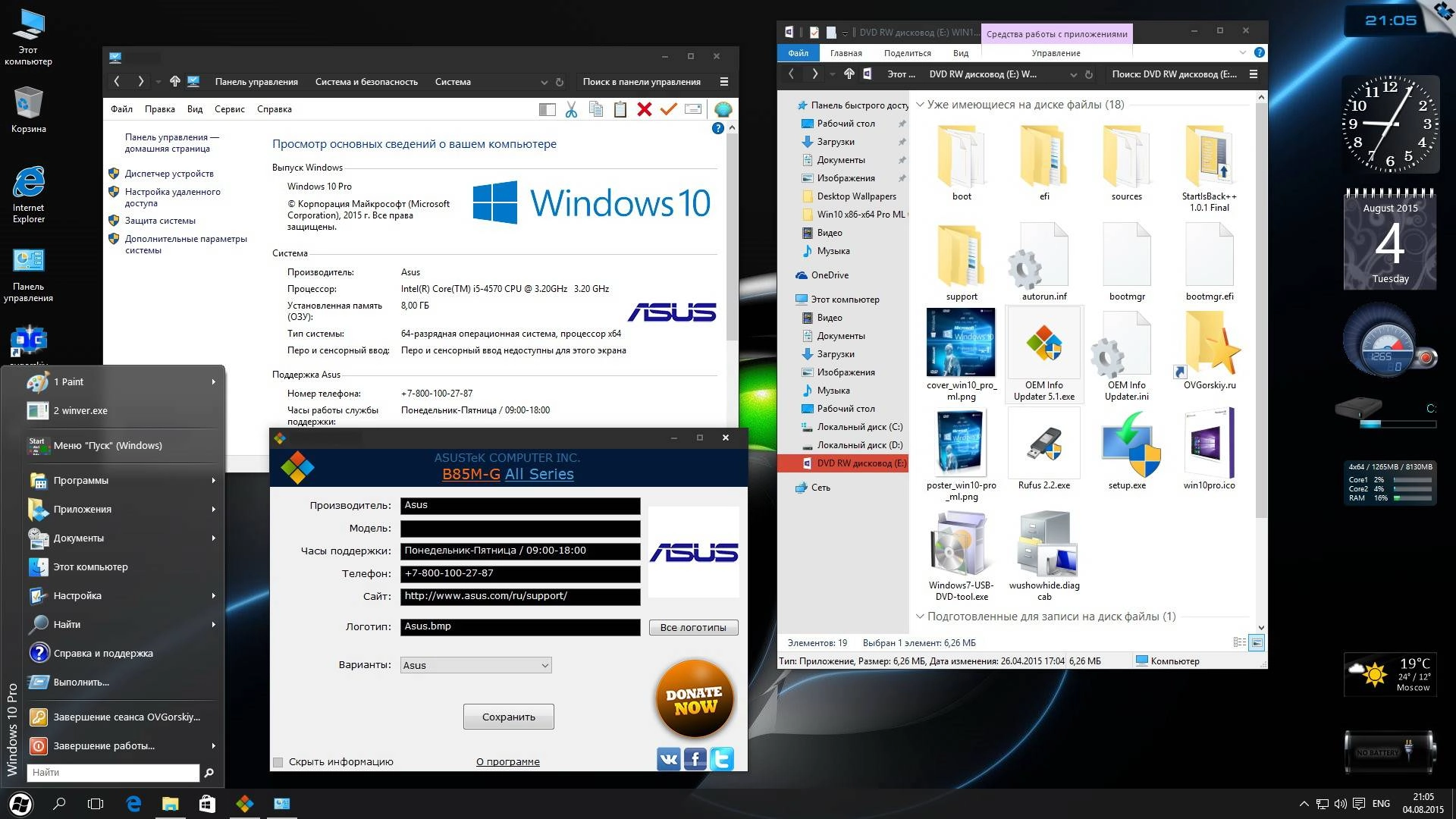Image resolution: width=1456 pixels, height=819 pixels.
Task: Open the Explorer address bar dropdown arrow
Action: pyautogui.click(x=1074, y=75)
